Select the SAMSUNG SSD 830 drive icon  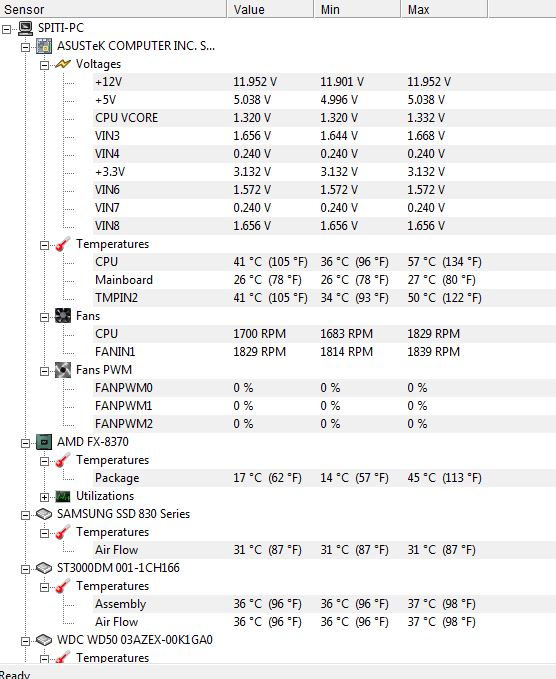(44, 514)
